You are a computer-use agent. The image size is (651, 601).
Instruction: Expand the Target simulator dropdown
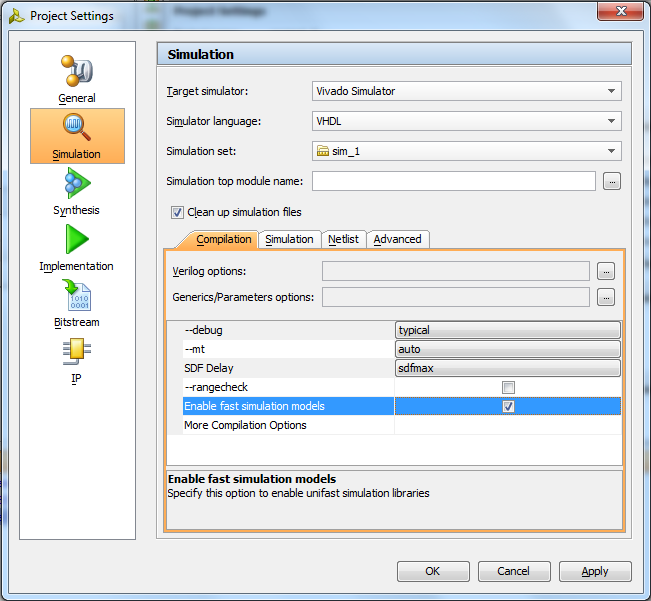click(467, 91)
